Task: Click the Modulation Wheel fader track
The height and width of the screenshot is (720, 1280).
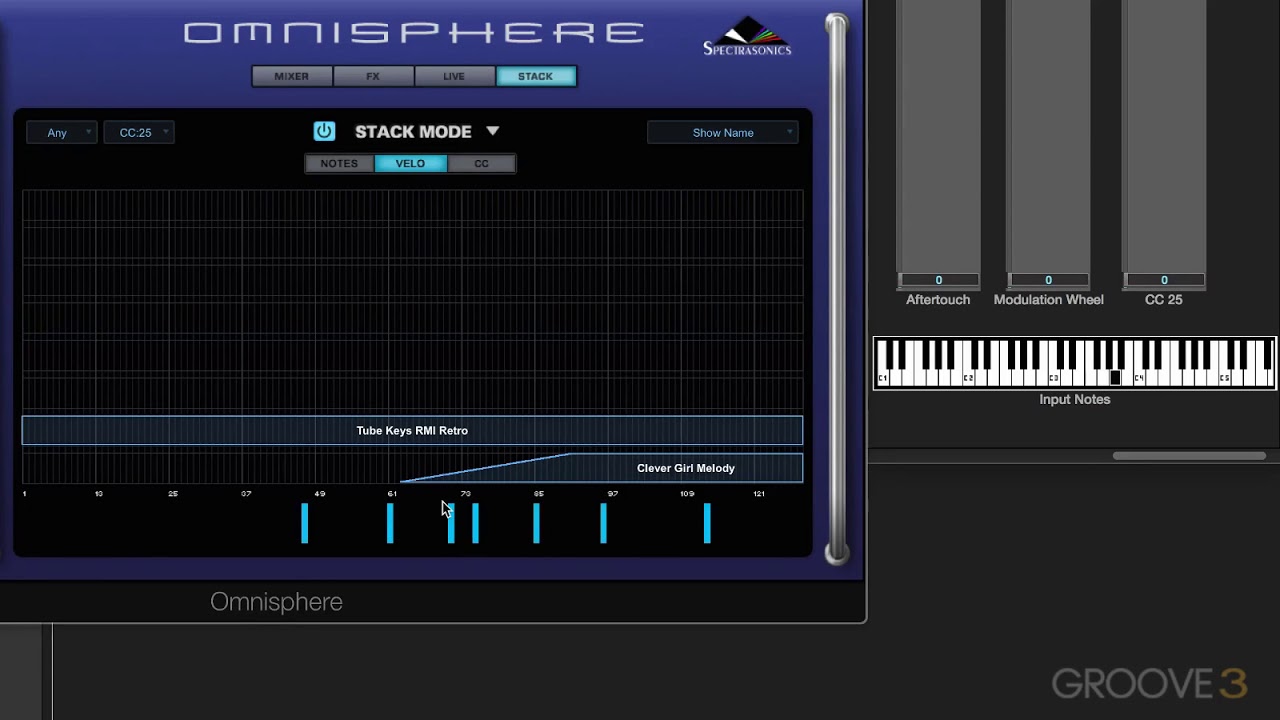Action: tap(1048, 135)
